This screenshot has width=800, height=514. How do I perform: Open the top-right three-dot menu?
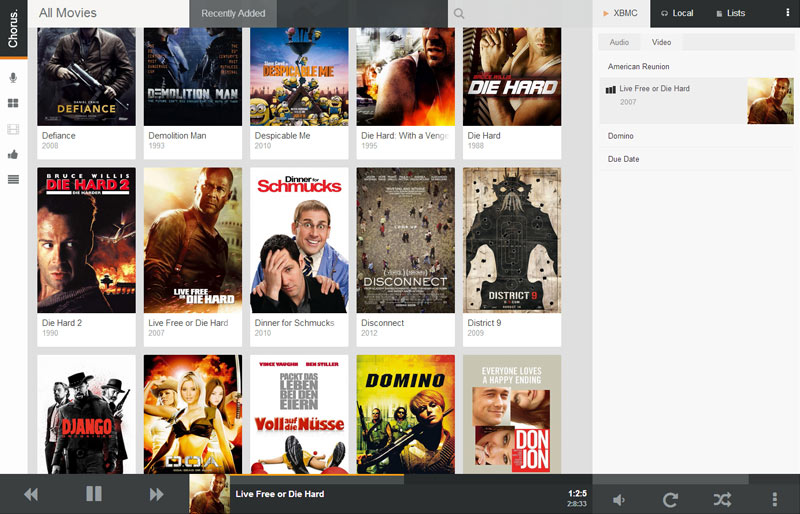point(787,13)
